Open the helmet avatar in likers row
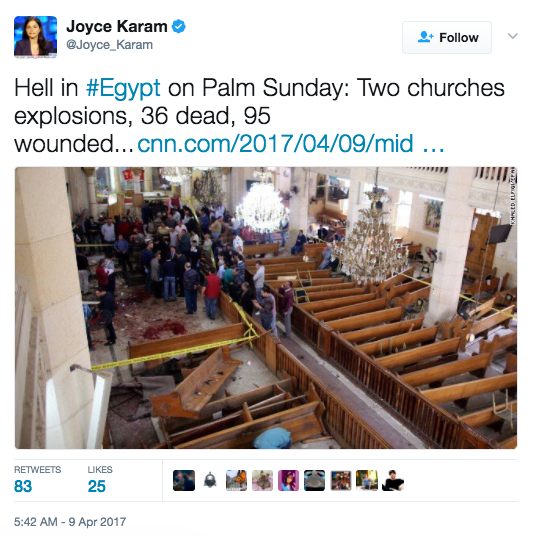543x536 pixels. 210,480
